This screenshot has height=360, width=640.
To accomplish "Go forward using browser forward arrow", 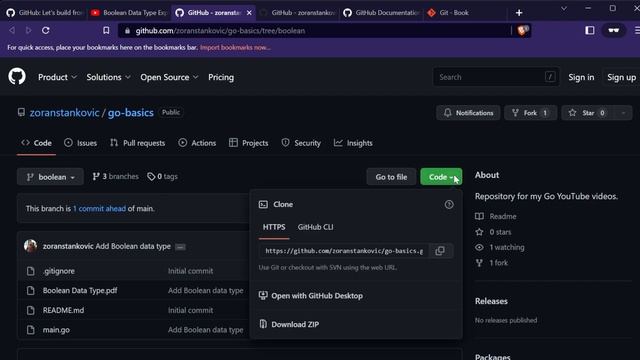I will click(29, 30).
